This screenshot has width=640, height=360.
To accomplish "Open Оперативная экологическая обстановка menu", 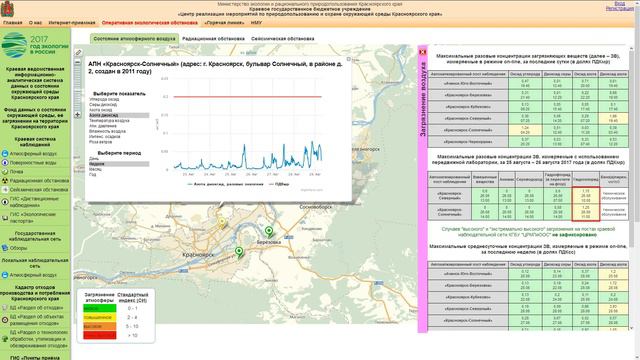I will (x=150, y=23).
